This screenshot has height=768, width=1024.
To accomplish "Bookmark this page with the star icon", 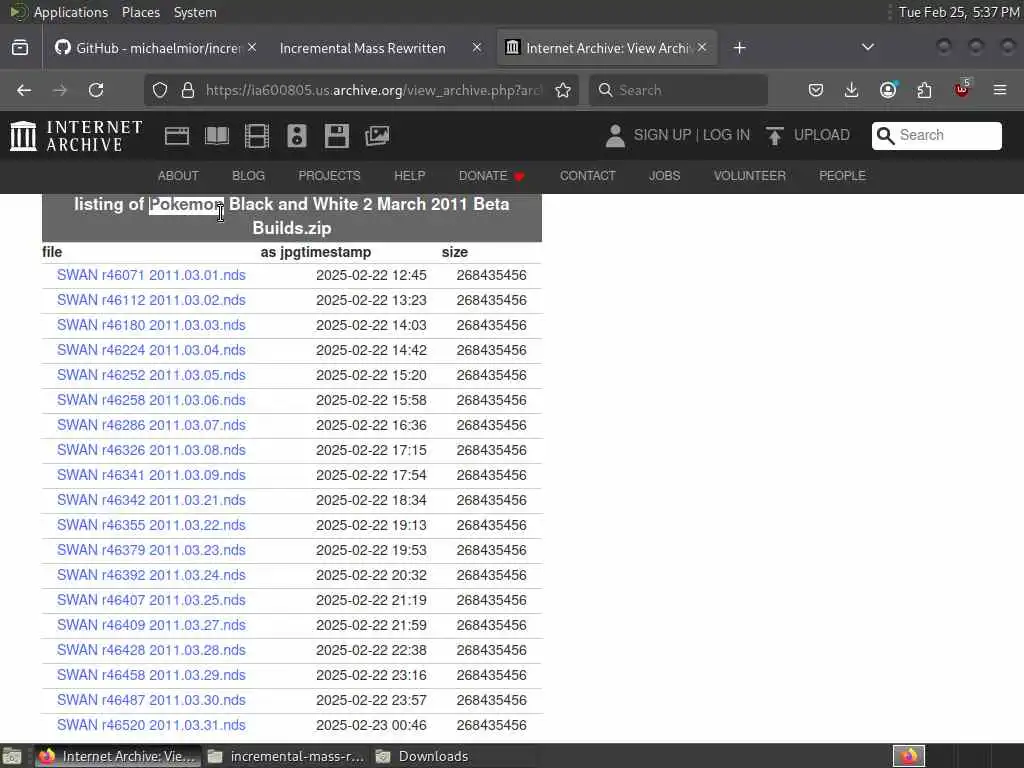I will pos(563,90).
